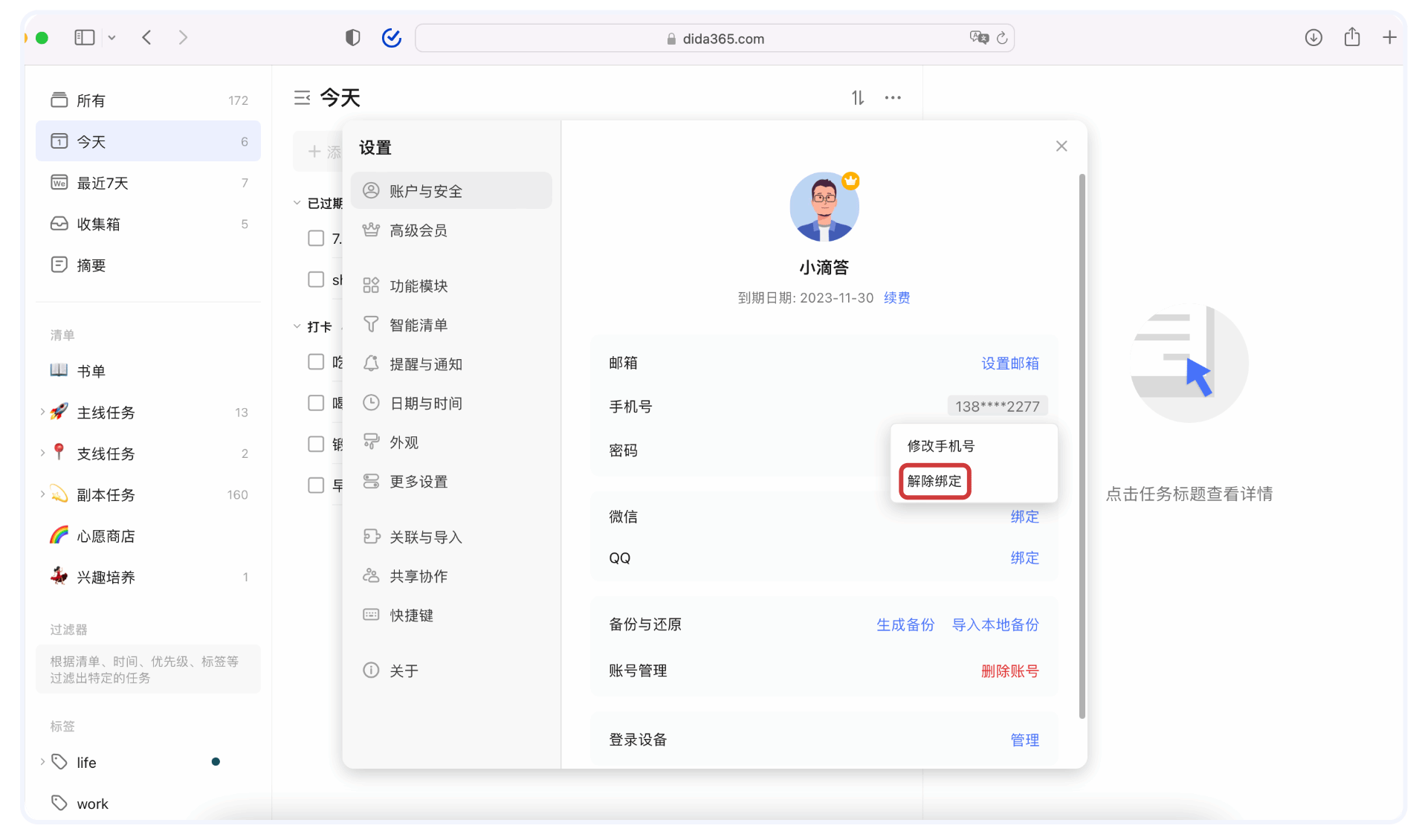Check off the first 打卡 task checkbox

coord(315,362)
